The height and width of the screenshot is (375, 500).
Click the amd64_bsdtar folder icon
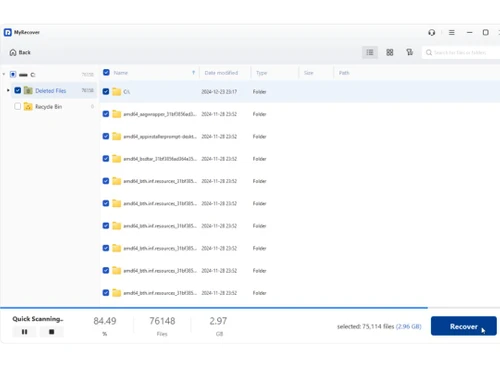pos(117,159)
